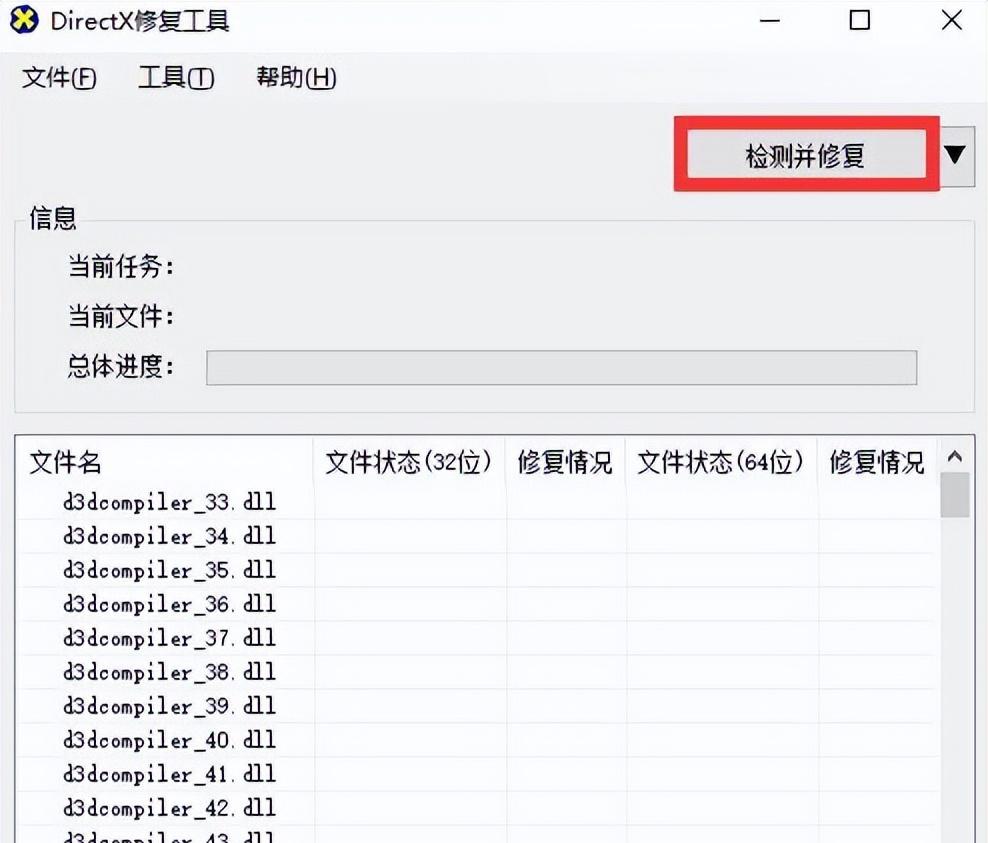Select d3dcompiler_42.dll row
988x843 pixels.
[476, 808]
